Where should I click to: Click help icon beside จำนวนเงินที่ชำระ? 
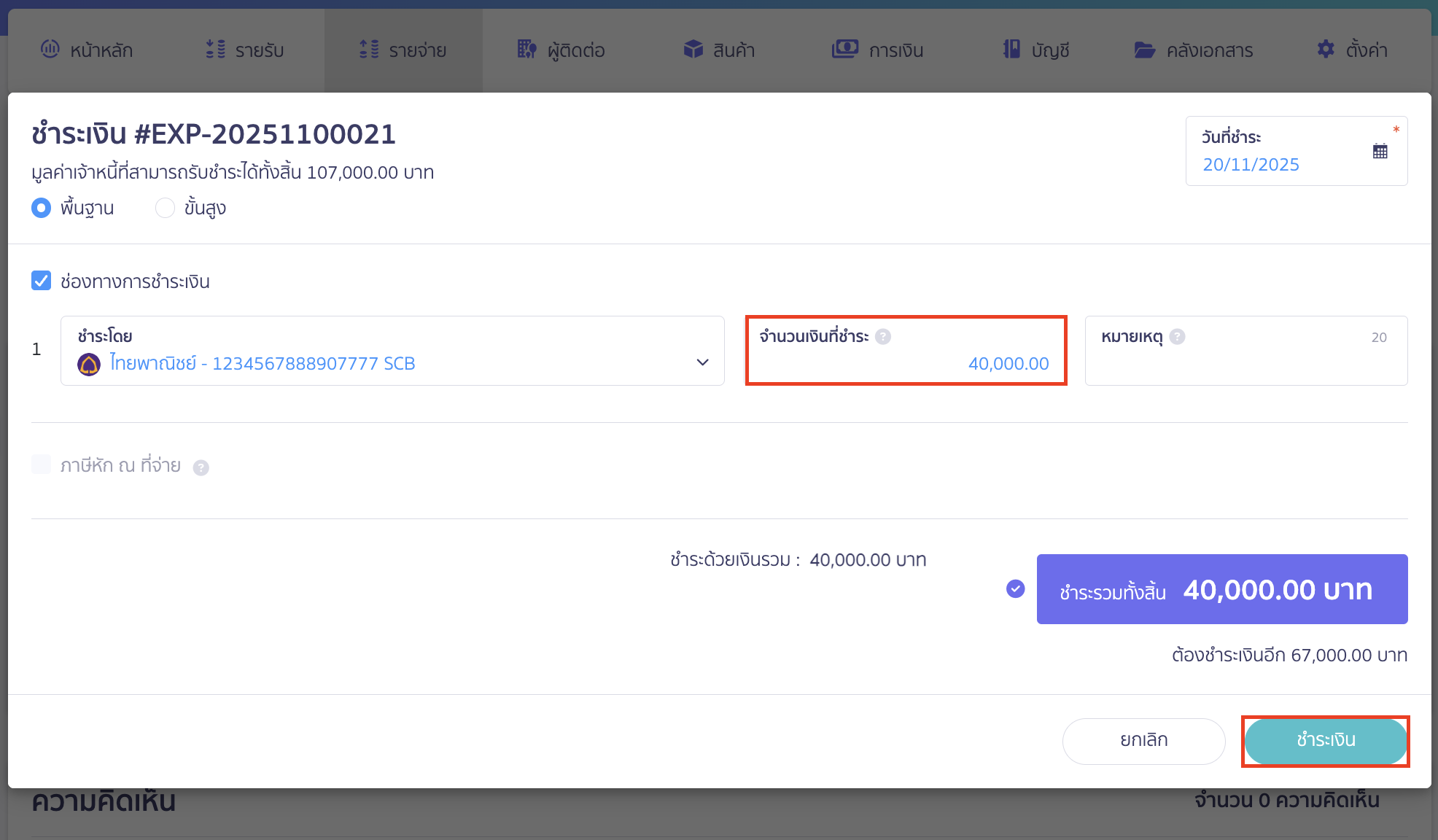pos(883,337)
